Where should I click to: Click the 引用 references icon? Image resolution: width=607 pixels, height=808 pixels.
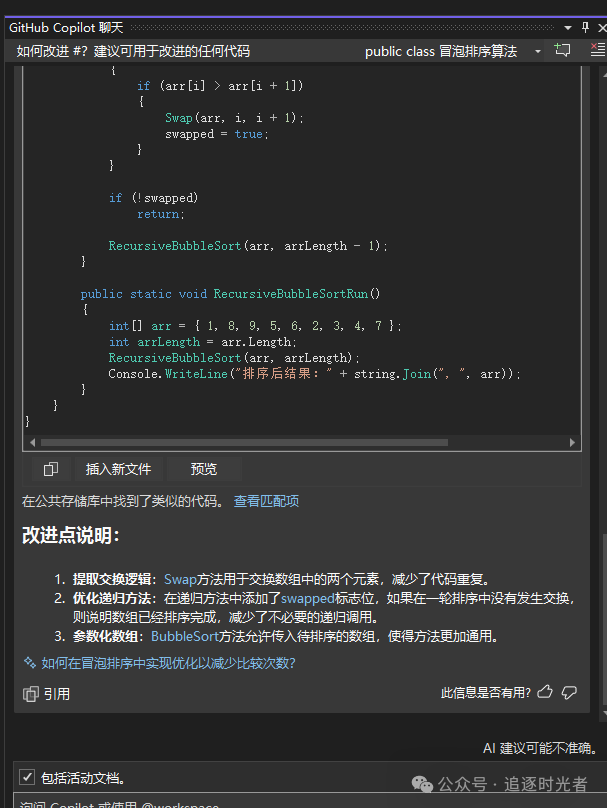tap(31, 694)
